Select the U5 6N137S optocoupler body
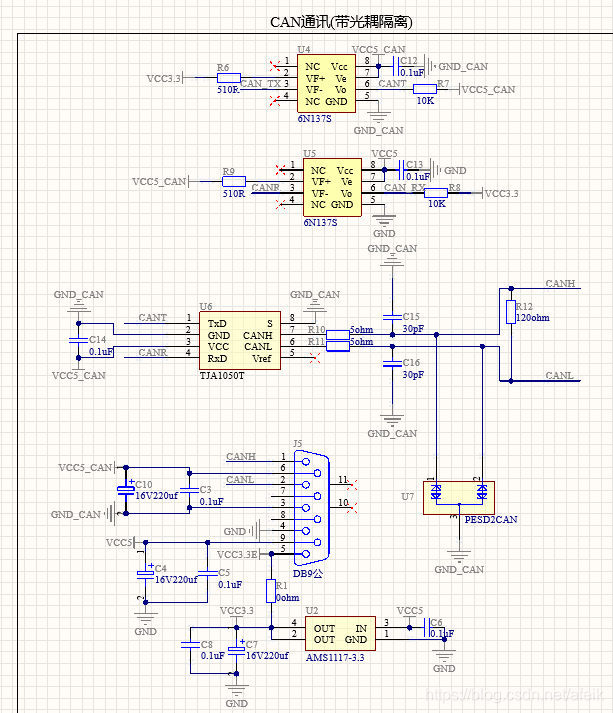 click(332, 187)
